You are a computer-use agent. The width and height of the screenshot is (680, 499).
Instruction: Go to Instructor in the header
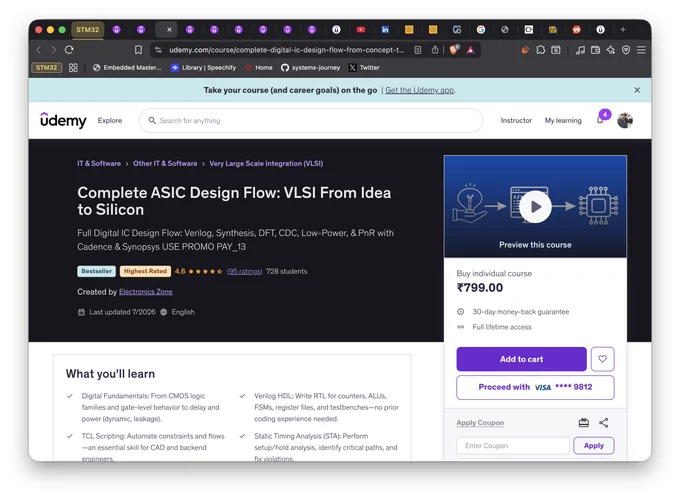click(516, 121)
